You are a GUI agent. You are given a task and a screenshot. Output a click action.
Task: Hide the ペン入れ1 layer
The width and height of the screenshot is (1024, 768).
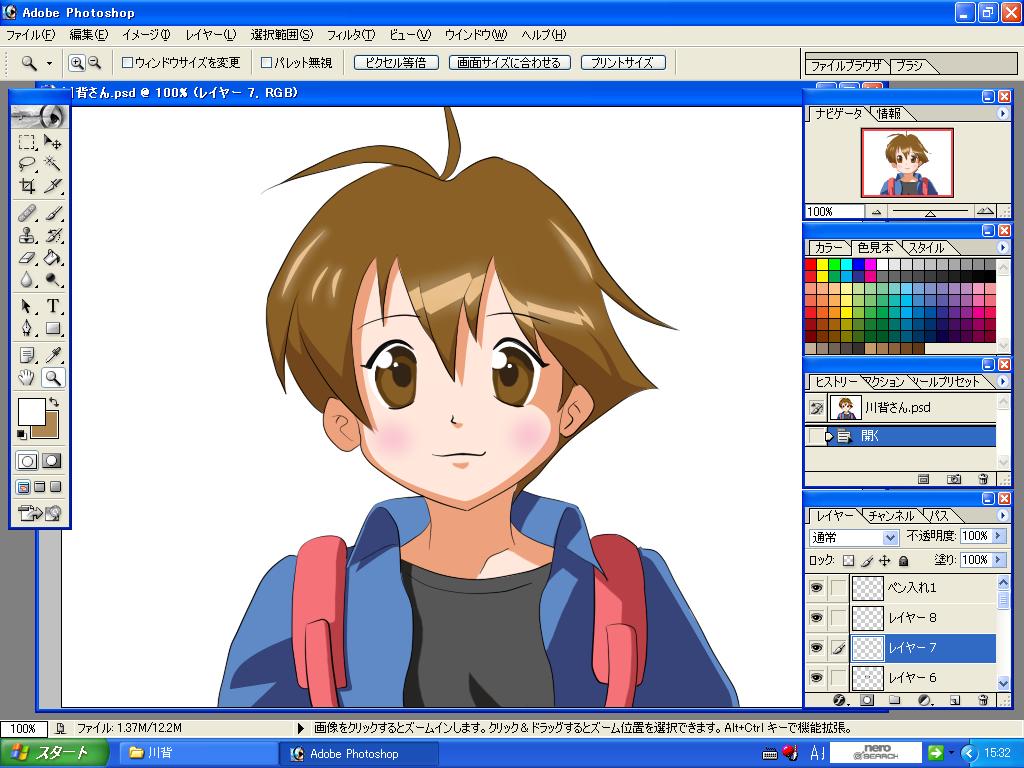pos(816,588)
